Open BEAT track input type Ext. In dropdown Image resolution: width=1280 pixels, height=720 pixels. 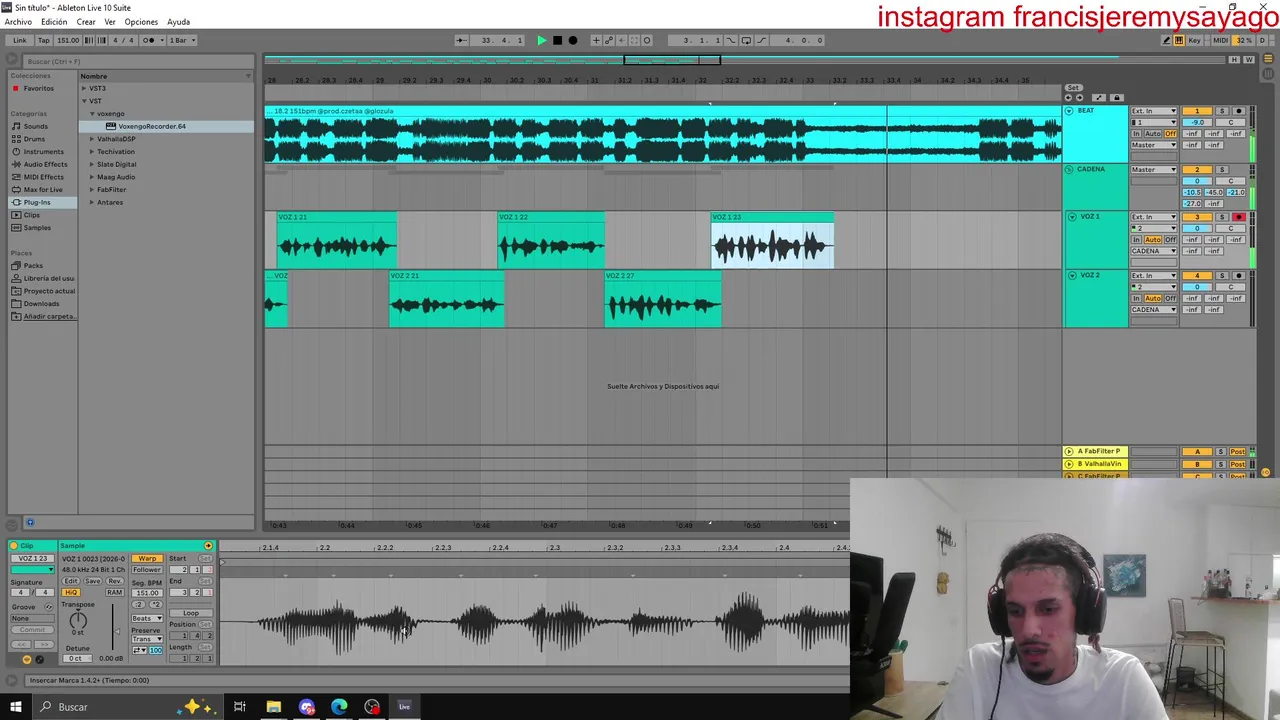point(1154,111)
